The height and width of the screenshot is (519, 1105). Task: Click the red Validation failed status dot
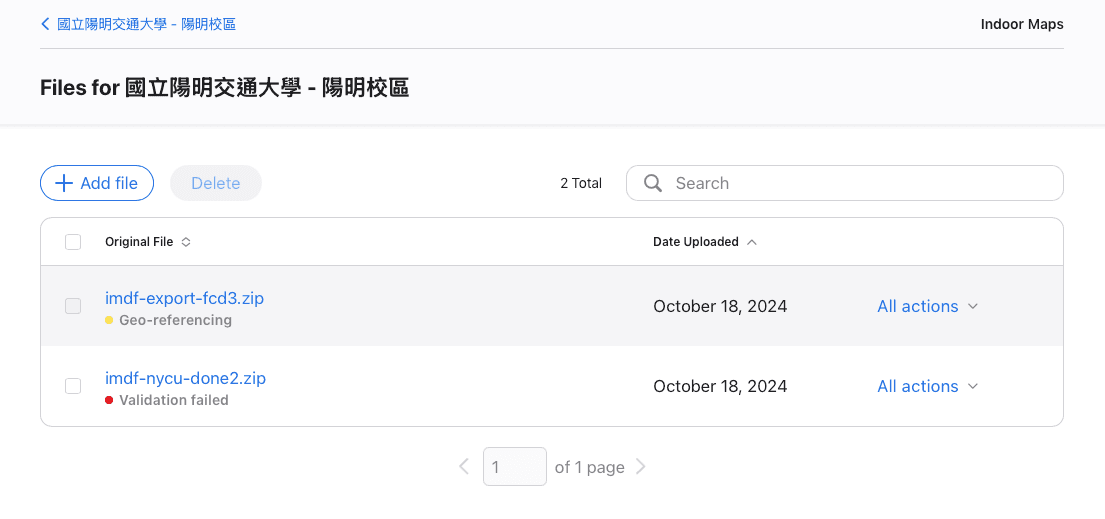tap(109, 401)
